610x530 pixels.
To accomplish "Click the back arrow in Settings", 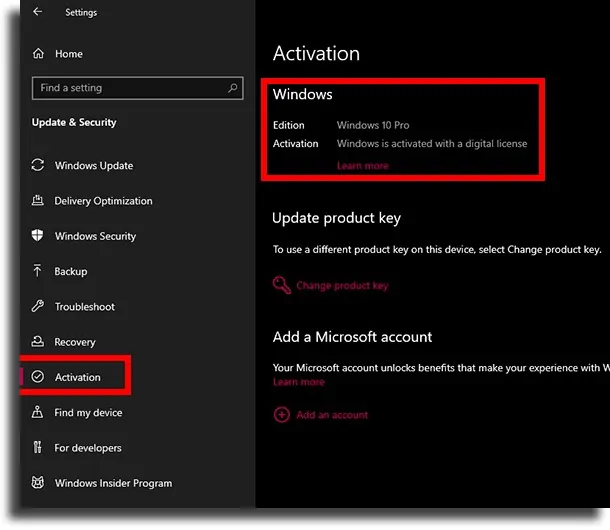I will (37, 12).
